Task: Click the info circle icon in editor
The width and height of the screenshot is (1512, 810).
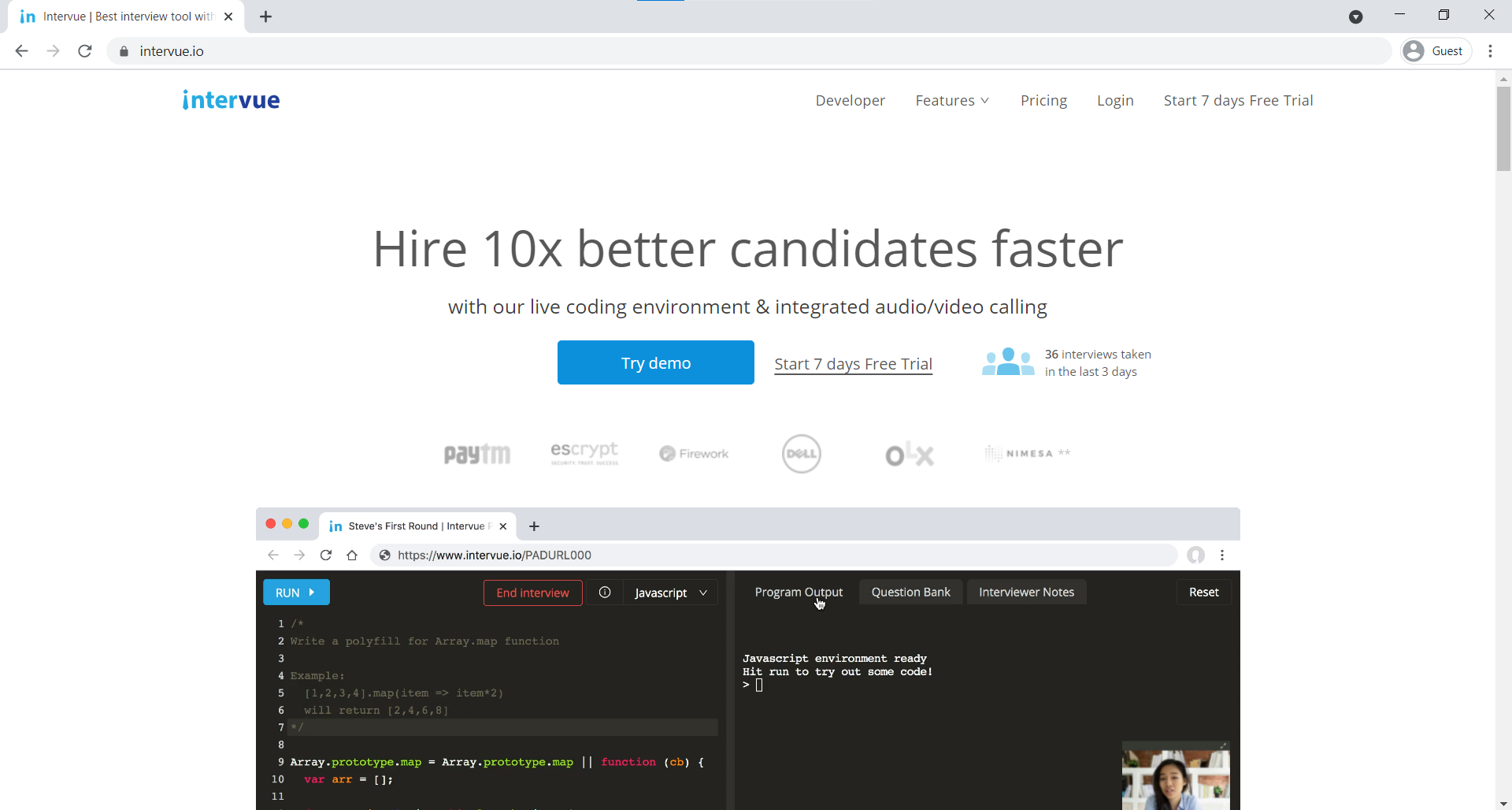Action: [605, 593]
